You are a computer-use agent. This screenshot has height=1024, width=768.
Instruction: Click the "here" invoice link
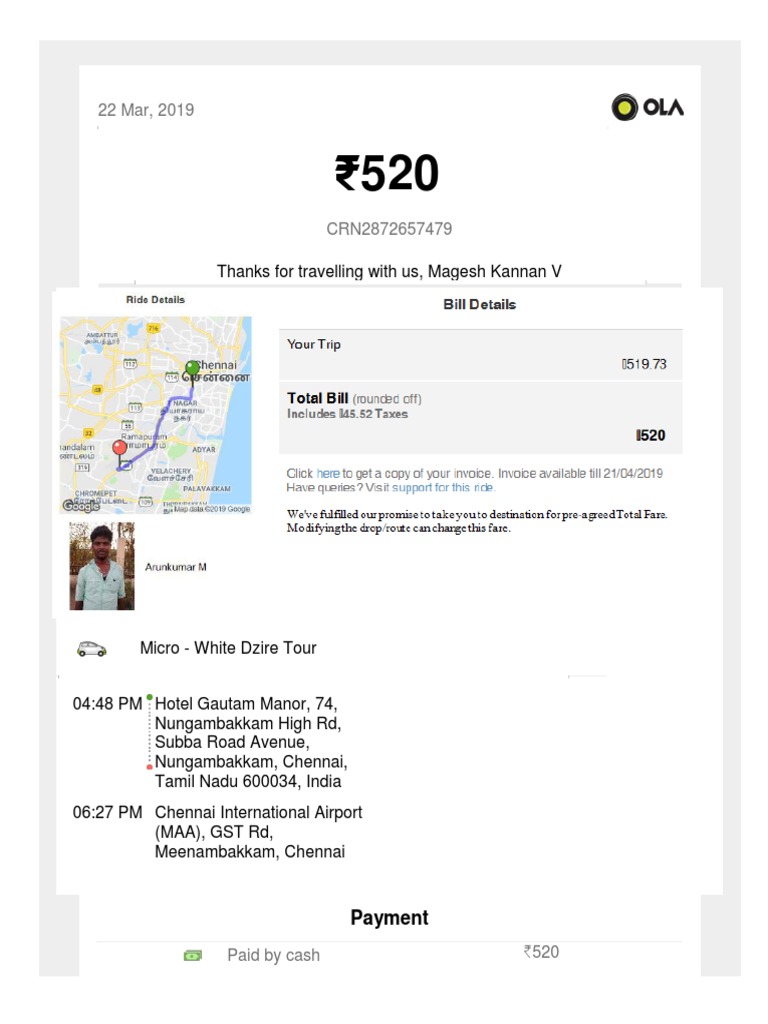click(328, 473)
